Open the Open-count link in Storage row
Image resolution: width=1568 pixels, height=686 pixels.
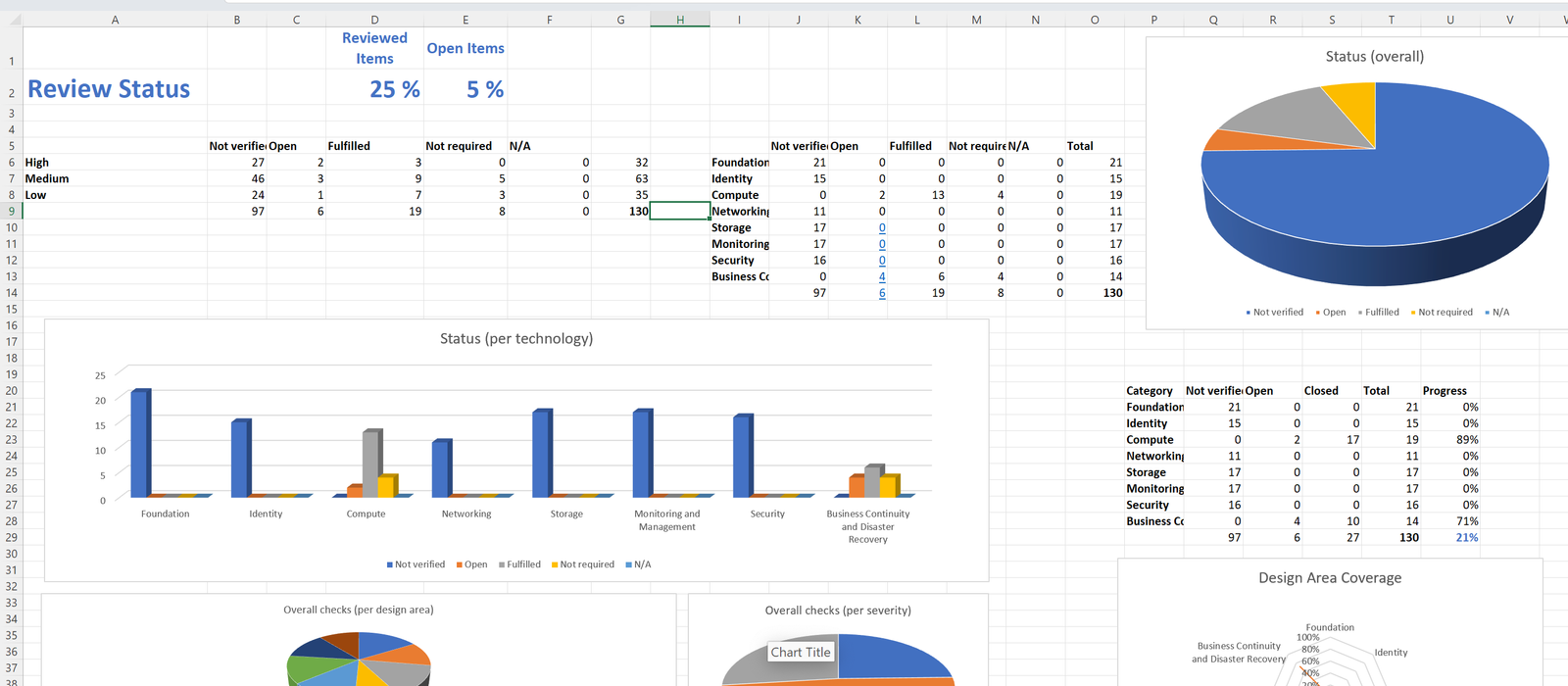tap(882, 227)
